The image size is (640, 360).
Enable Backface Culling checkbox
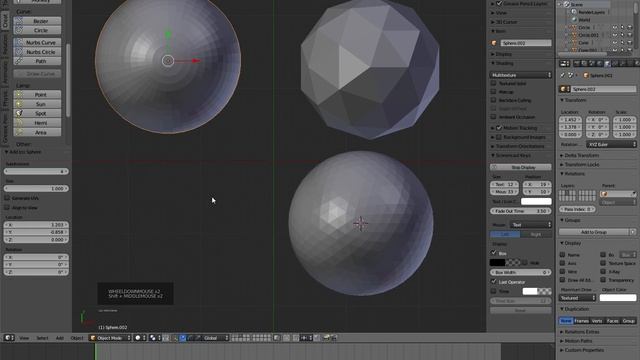click(x=493, y=100)
